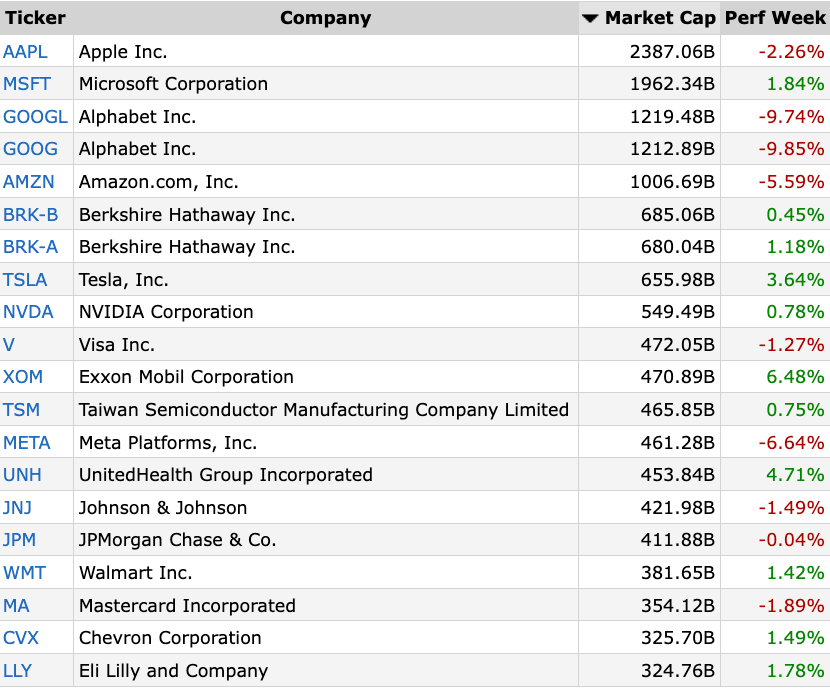The width and height of the screenshot is (830, 688).
Task: Click Visa's market cap value 472.05B
Action: 678,345
